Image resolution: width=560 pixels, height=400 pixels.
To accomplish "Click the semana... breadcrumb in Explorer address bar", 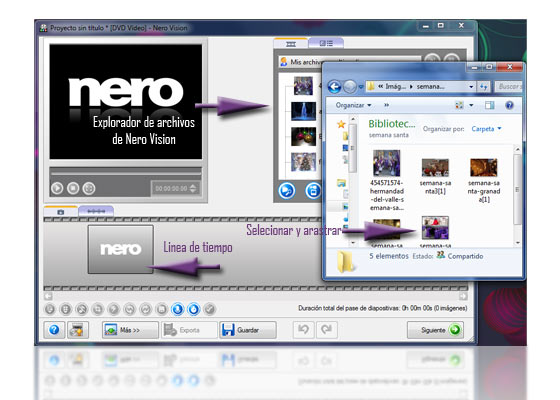I will tap(430, 86).
